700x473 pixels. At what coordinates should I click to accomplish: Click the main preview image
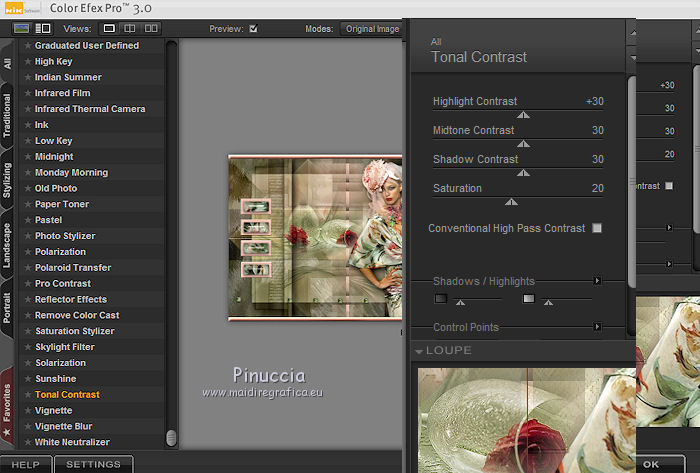click(315, 237)
